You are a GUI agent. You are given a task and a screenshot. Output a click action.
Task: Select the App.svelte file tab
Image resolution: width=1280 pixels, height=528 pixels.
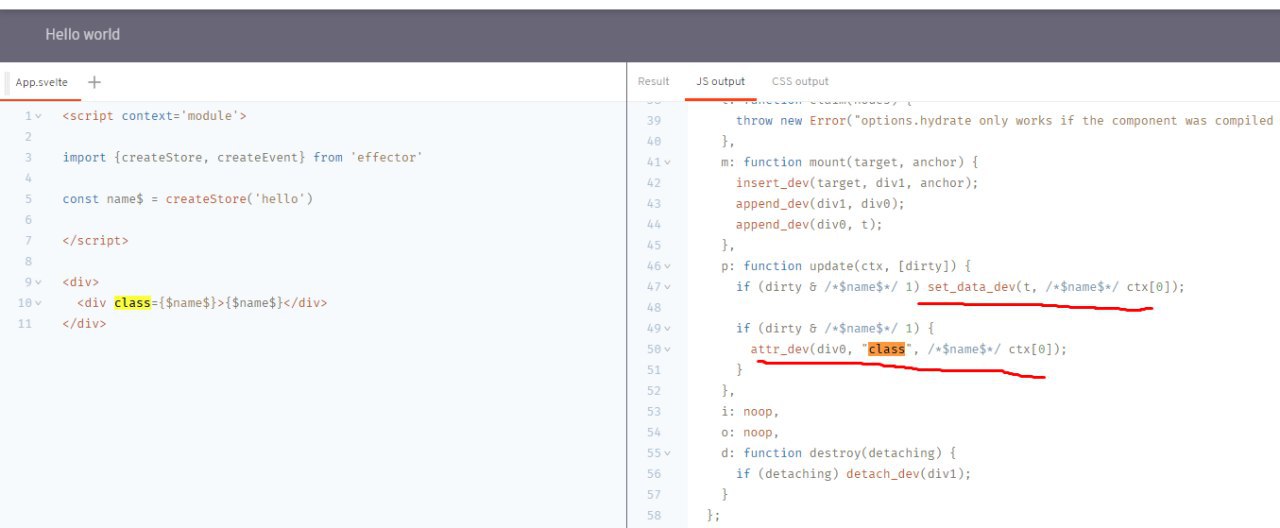pos(41,82)
